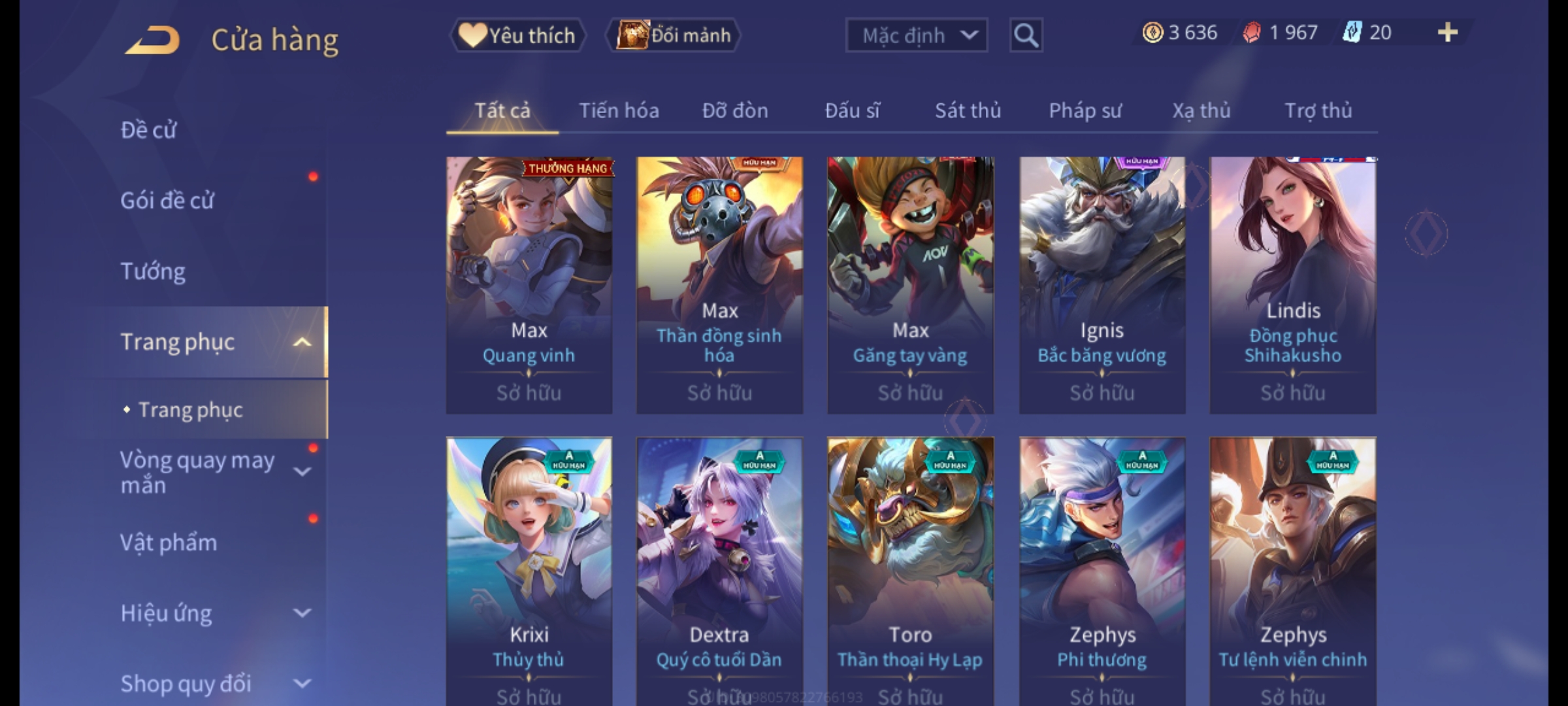This screenshot has height=706, width=1568.
Task: Open the Tướng sidebar menu
Action: pos(153,271)
